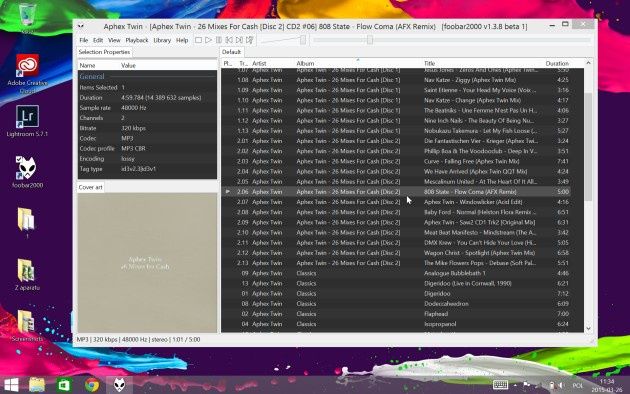Click the now-playing arrow on track 2.06
The image size is (630, 394).
point(228,192)
